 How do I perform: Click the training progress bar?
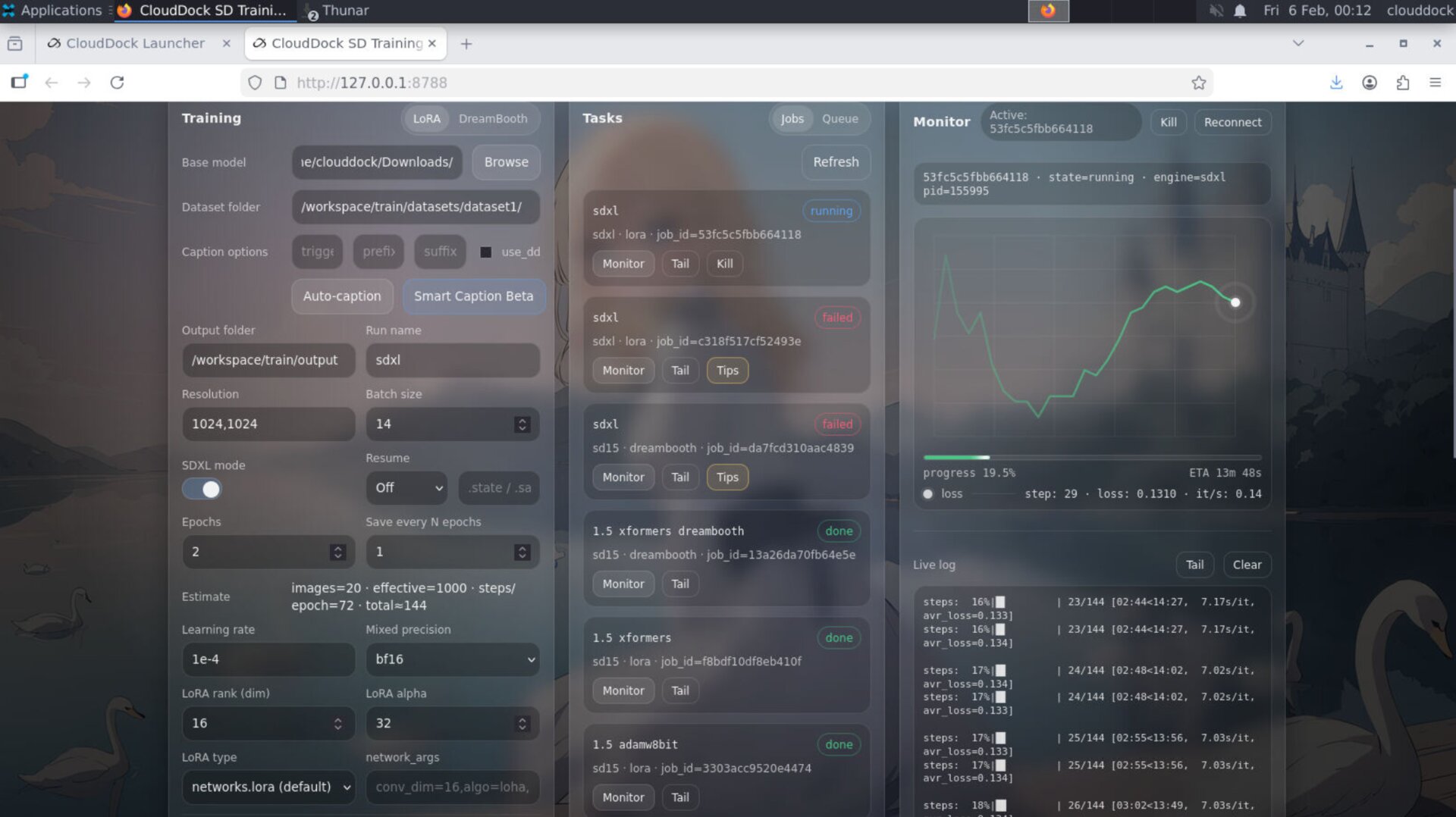1092,458
